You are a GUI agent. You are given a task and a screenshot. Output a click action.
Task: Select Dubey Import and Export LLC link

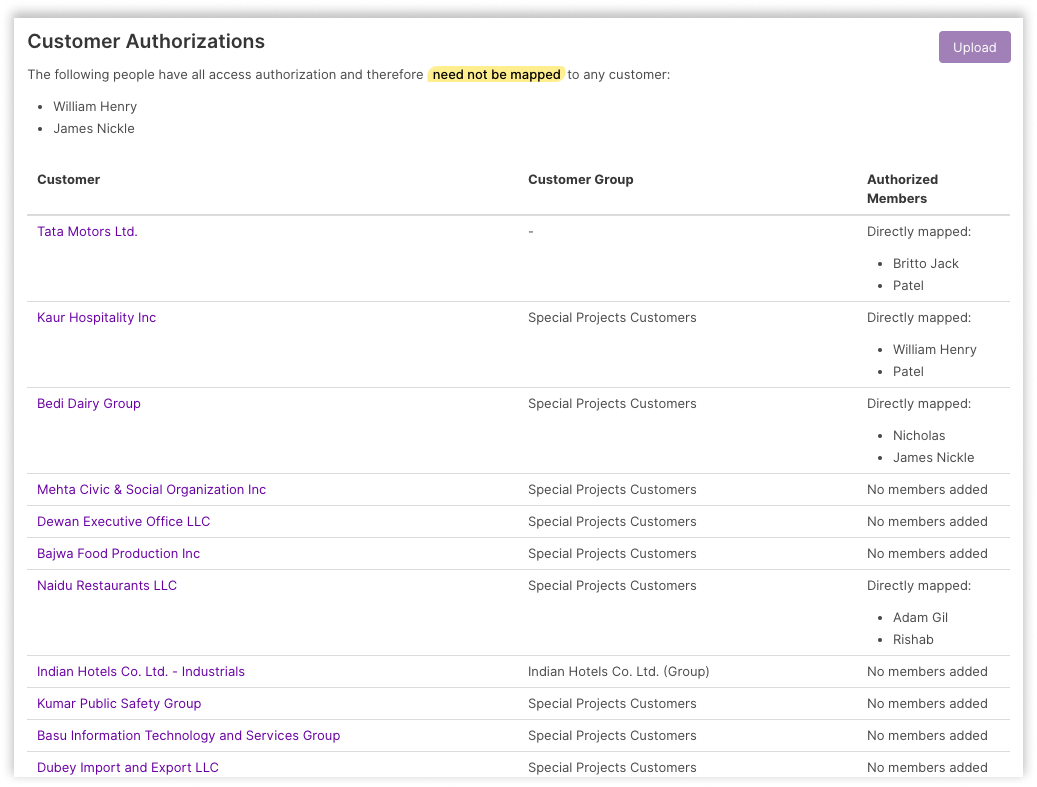(128, 767)
